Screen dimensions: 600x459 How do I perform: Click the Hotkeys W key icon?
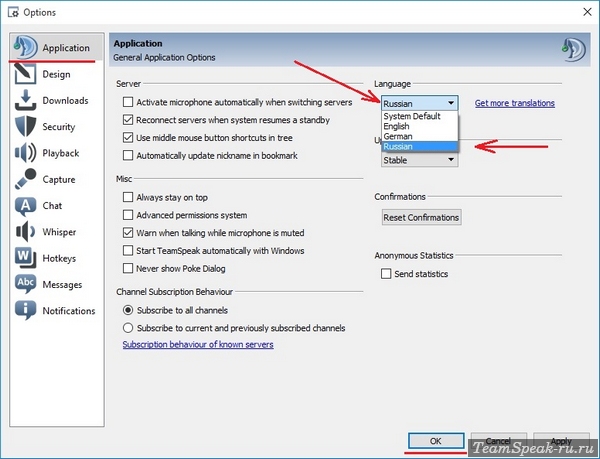pos(25,258)
